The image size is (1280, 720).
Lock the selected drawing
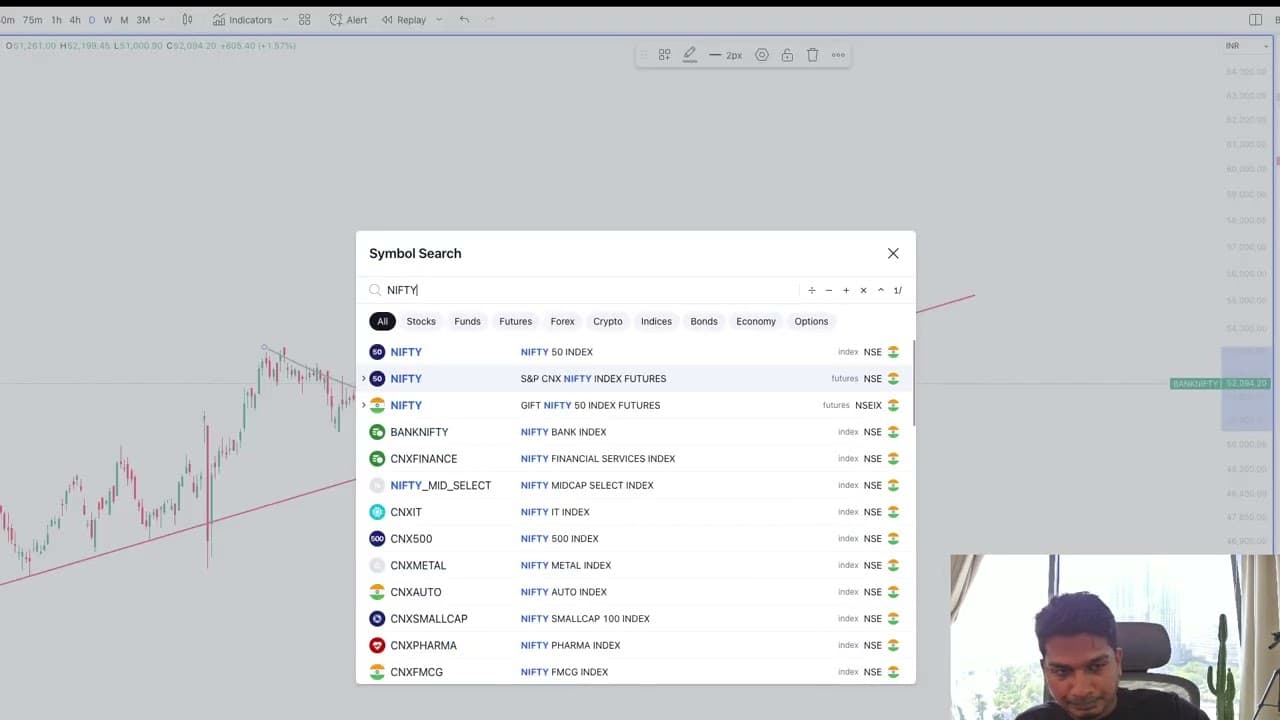[787, 55]
